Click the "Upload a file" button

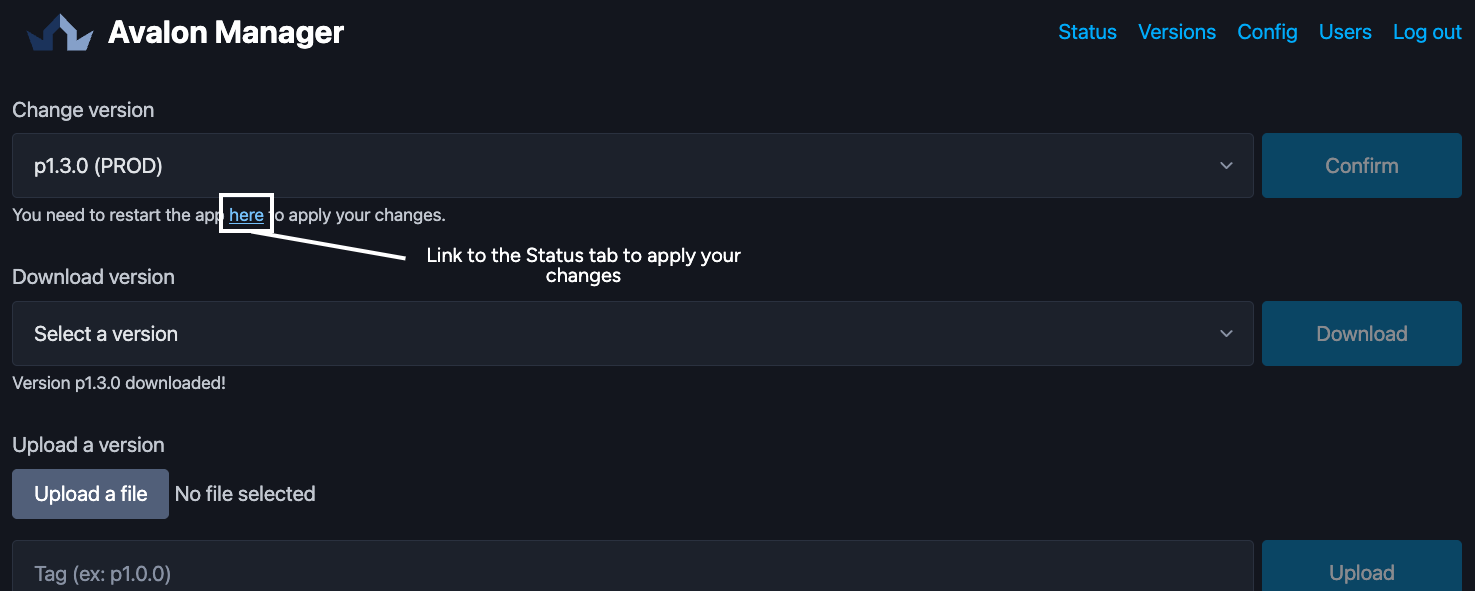(x=90, y=494)
